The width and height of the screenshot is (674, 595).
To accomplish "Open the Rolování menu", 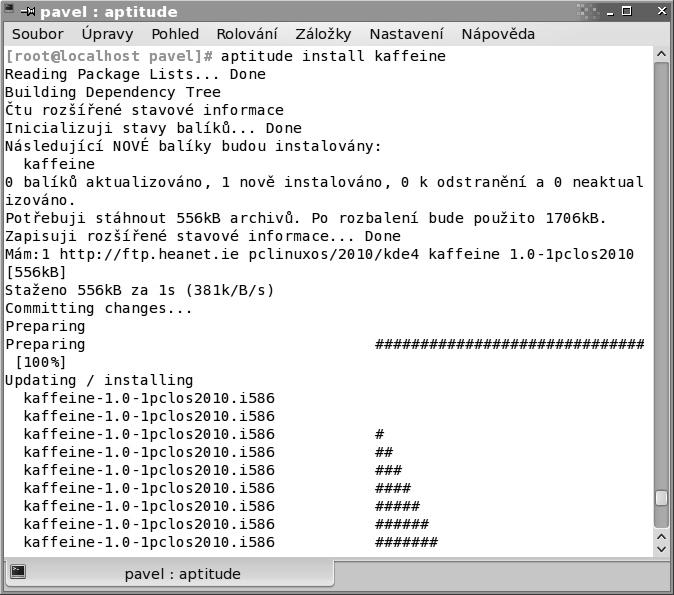I will [247, 34].
